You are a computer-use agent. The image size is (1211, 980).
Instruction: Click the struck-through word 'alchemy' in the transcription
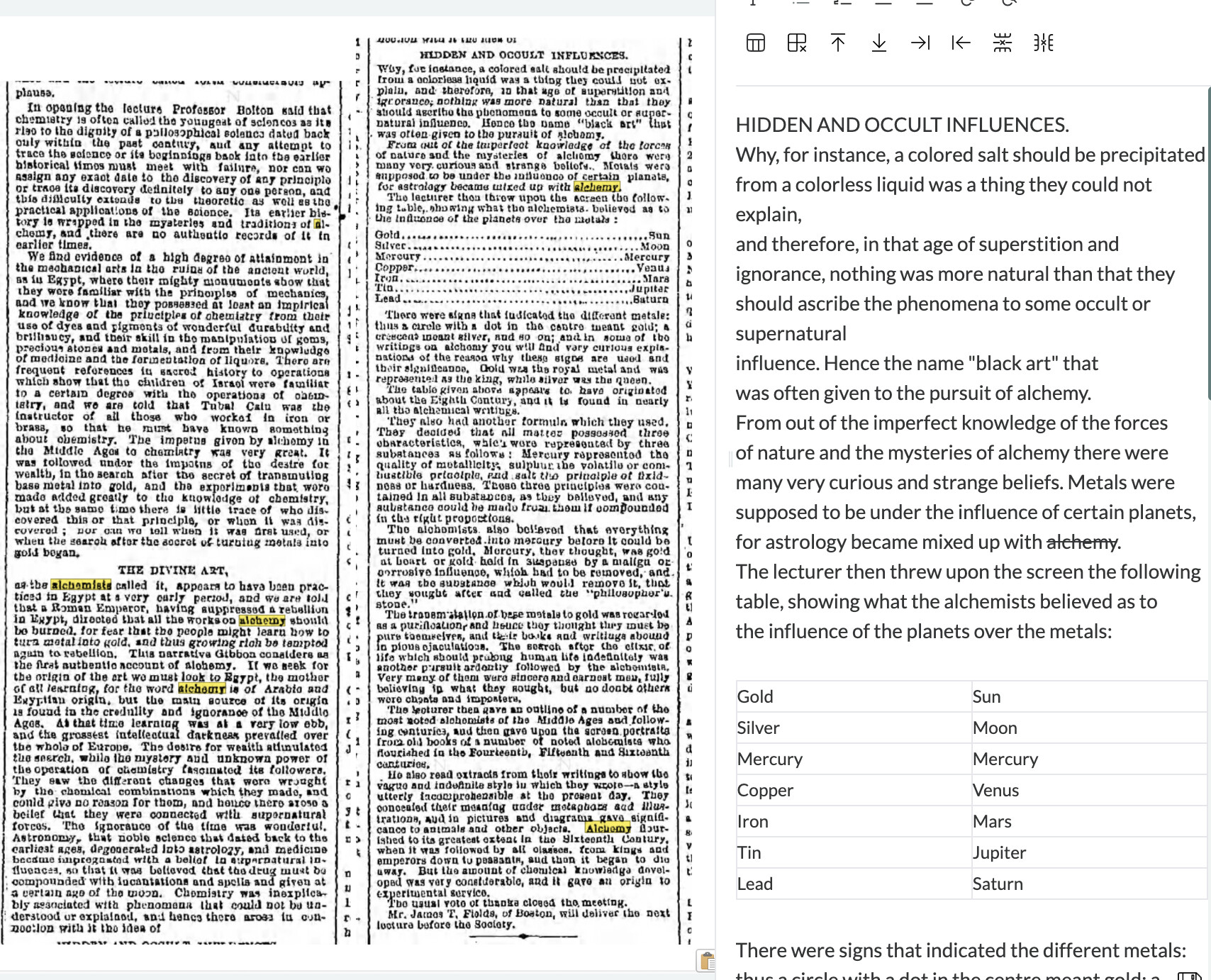coord(1082,542)
